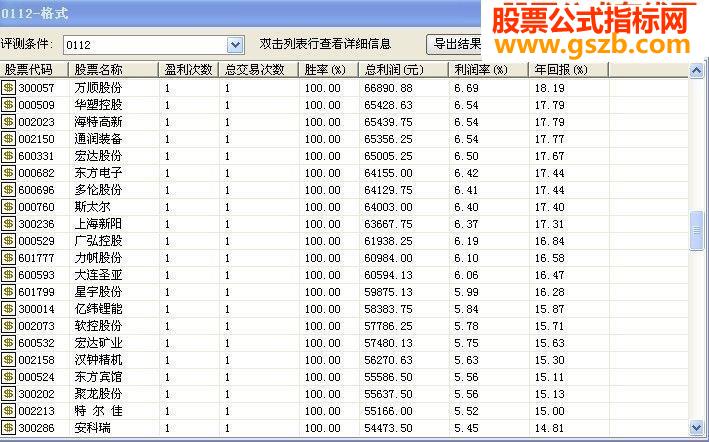Select stock name 安科瑞
This screenshot has height=442, width=709.
click(92, 428)
